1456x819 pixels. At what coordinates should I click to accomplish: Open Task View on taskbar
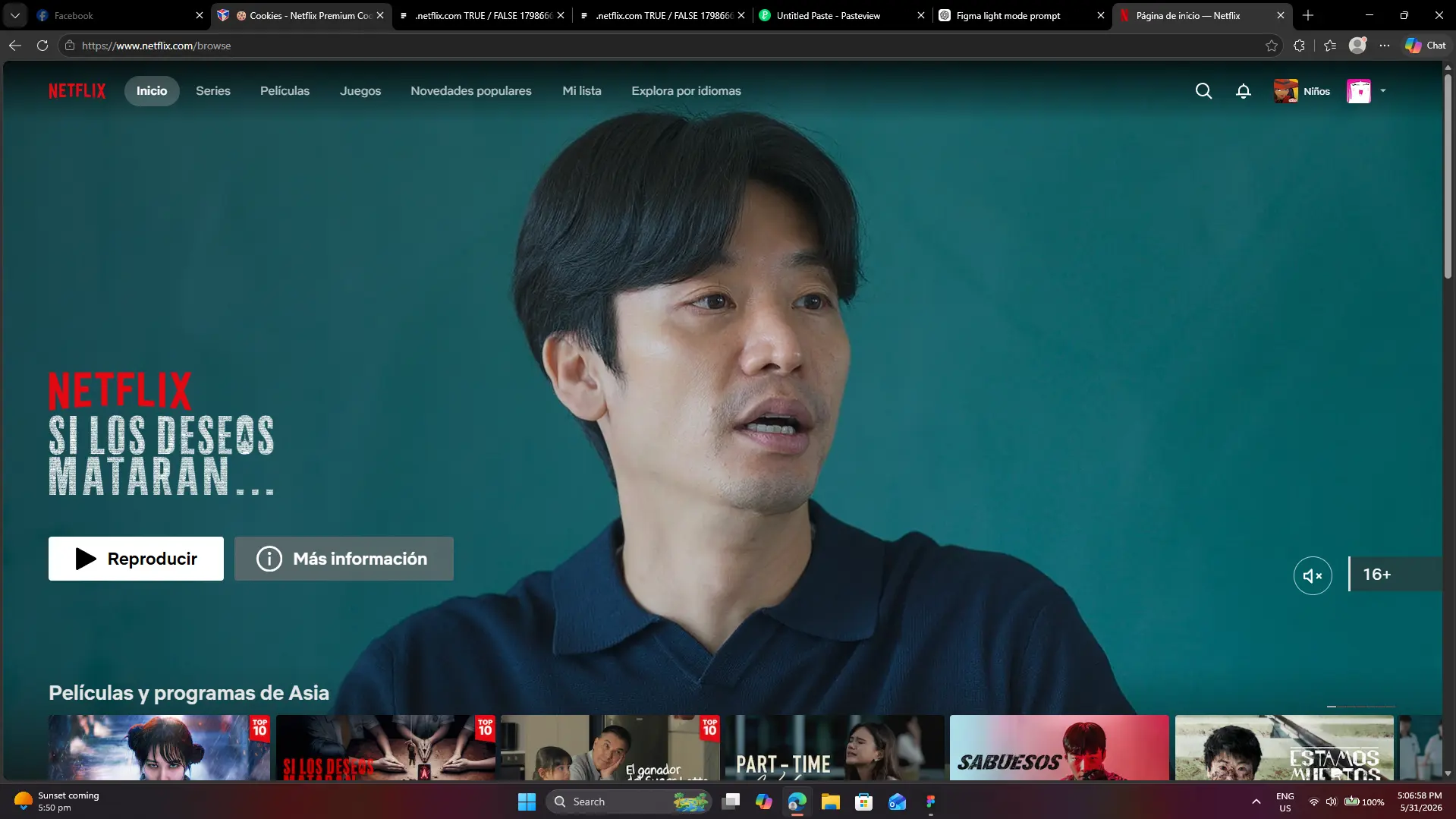[x=731, y=802]
